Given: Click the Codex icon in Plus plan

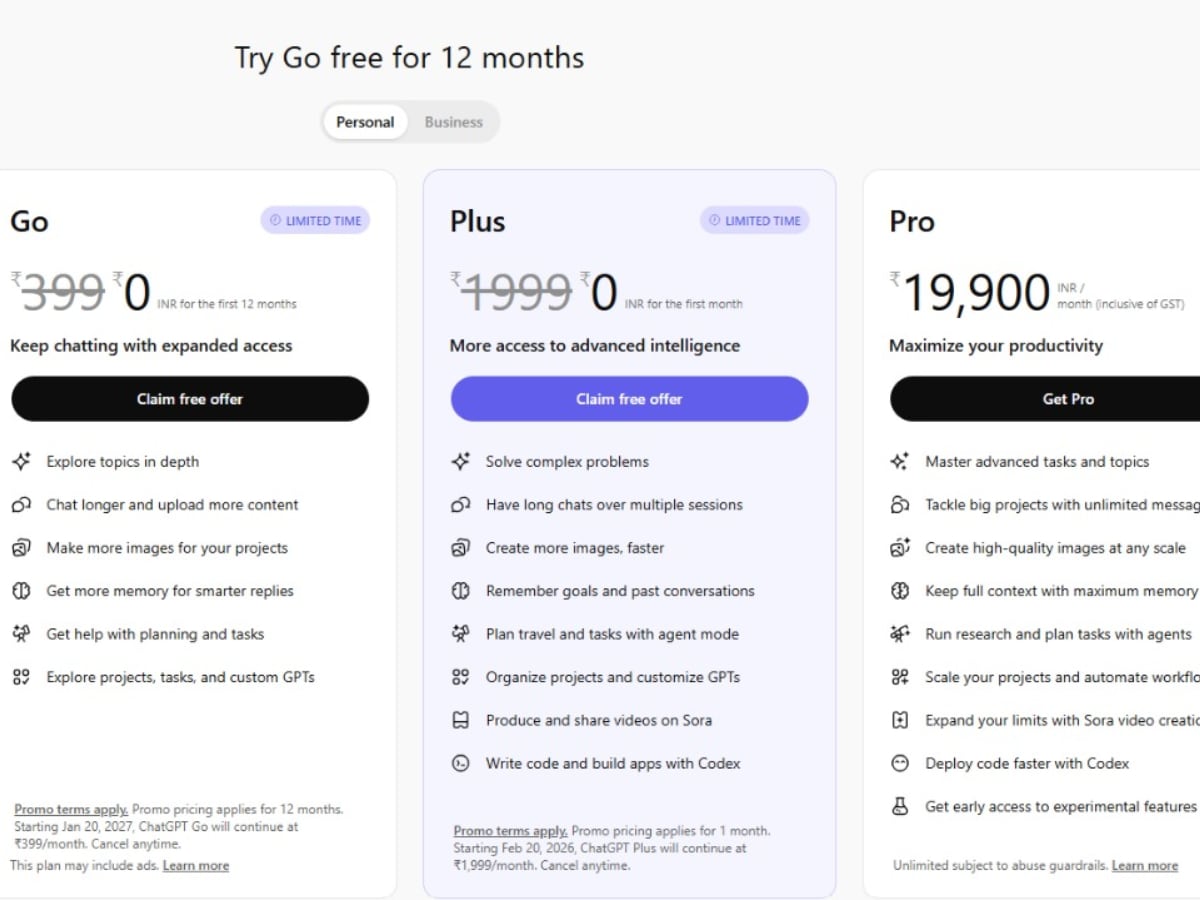Looking at the screenshot, I should point(460,763).
